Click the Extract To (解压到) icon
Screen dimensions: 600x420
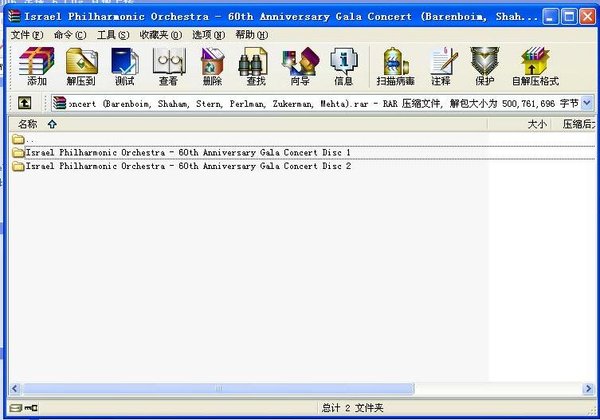point(81,66)
